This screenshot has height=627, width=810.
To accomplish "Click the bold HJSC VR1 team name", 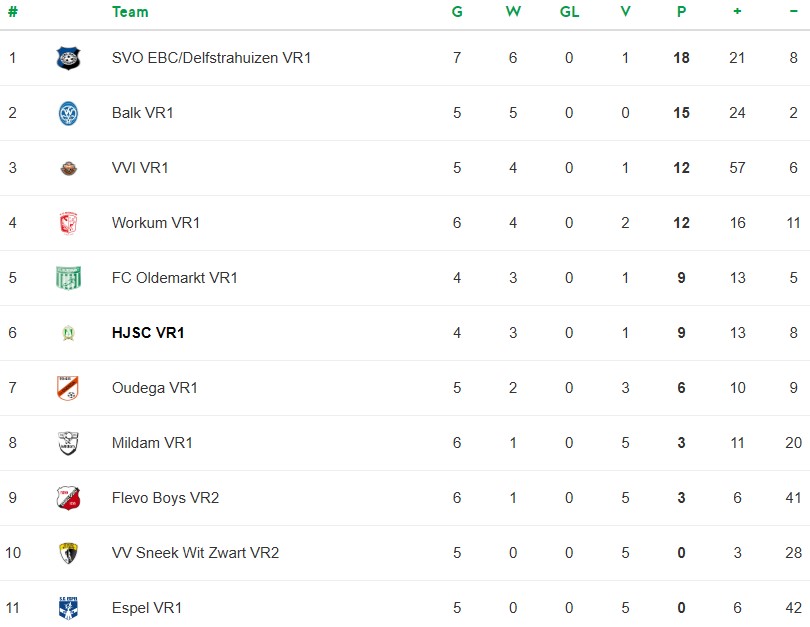I will pos(148,333).
